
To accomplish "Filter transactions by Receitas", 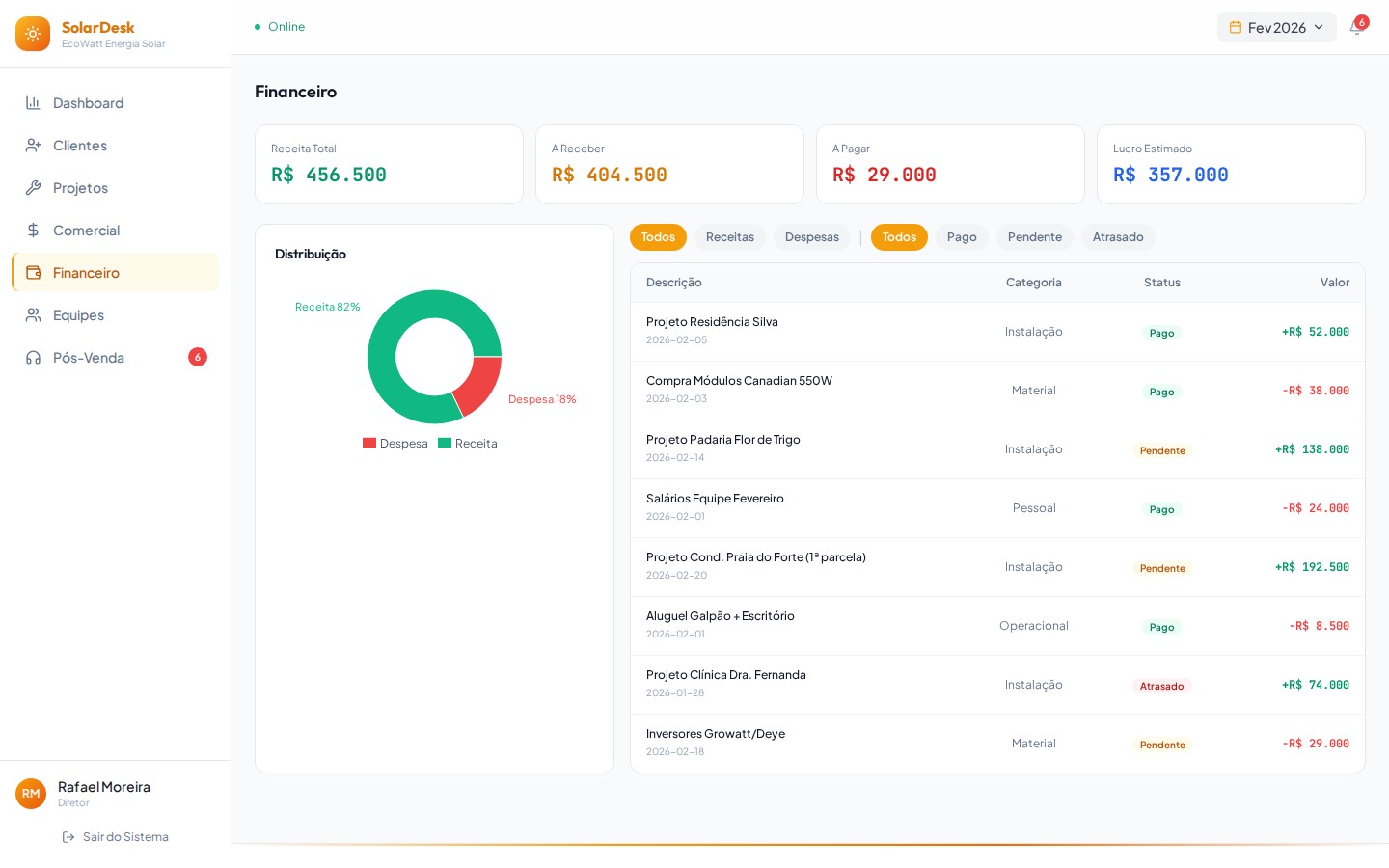I will [x=729, y=237].
